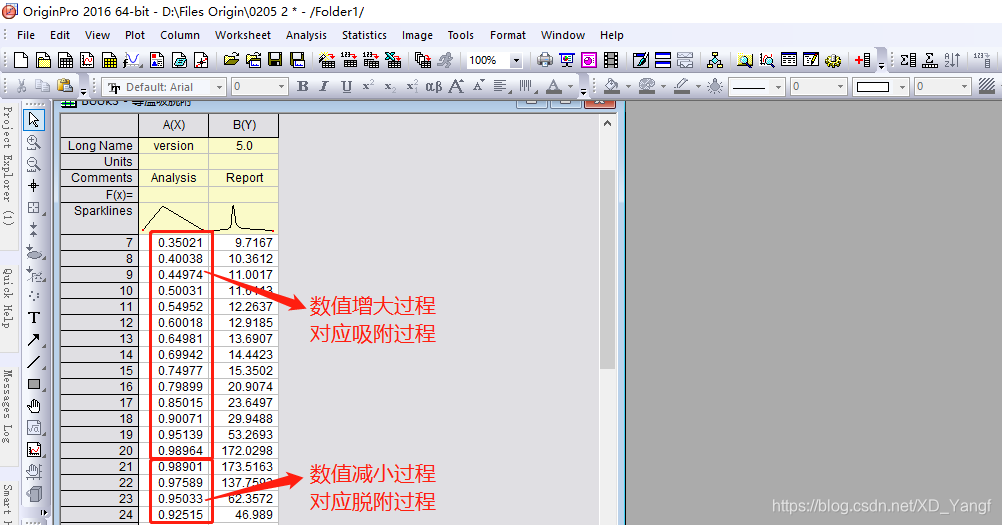
Task: Click the line color pencil swatch
Action: pyautogui.click(x=682, y=86)
